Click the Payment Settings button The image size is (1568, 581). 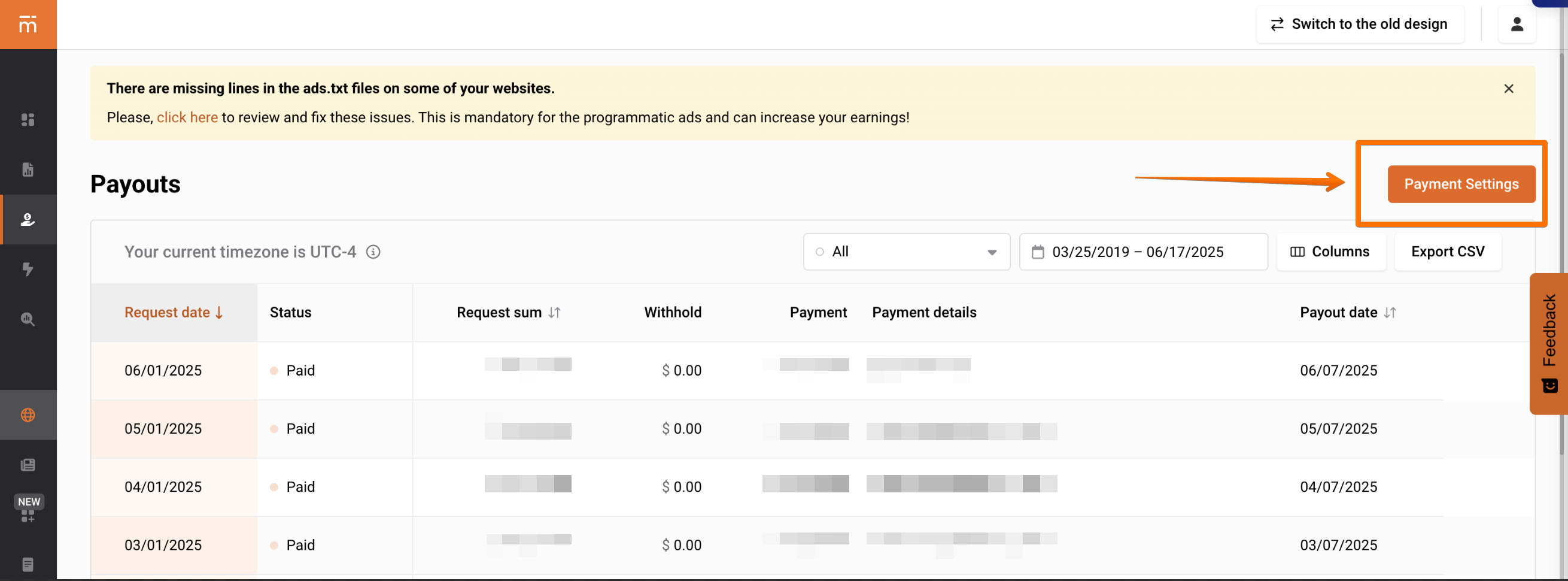coord(1461,184)
